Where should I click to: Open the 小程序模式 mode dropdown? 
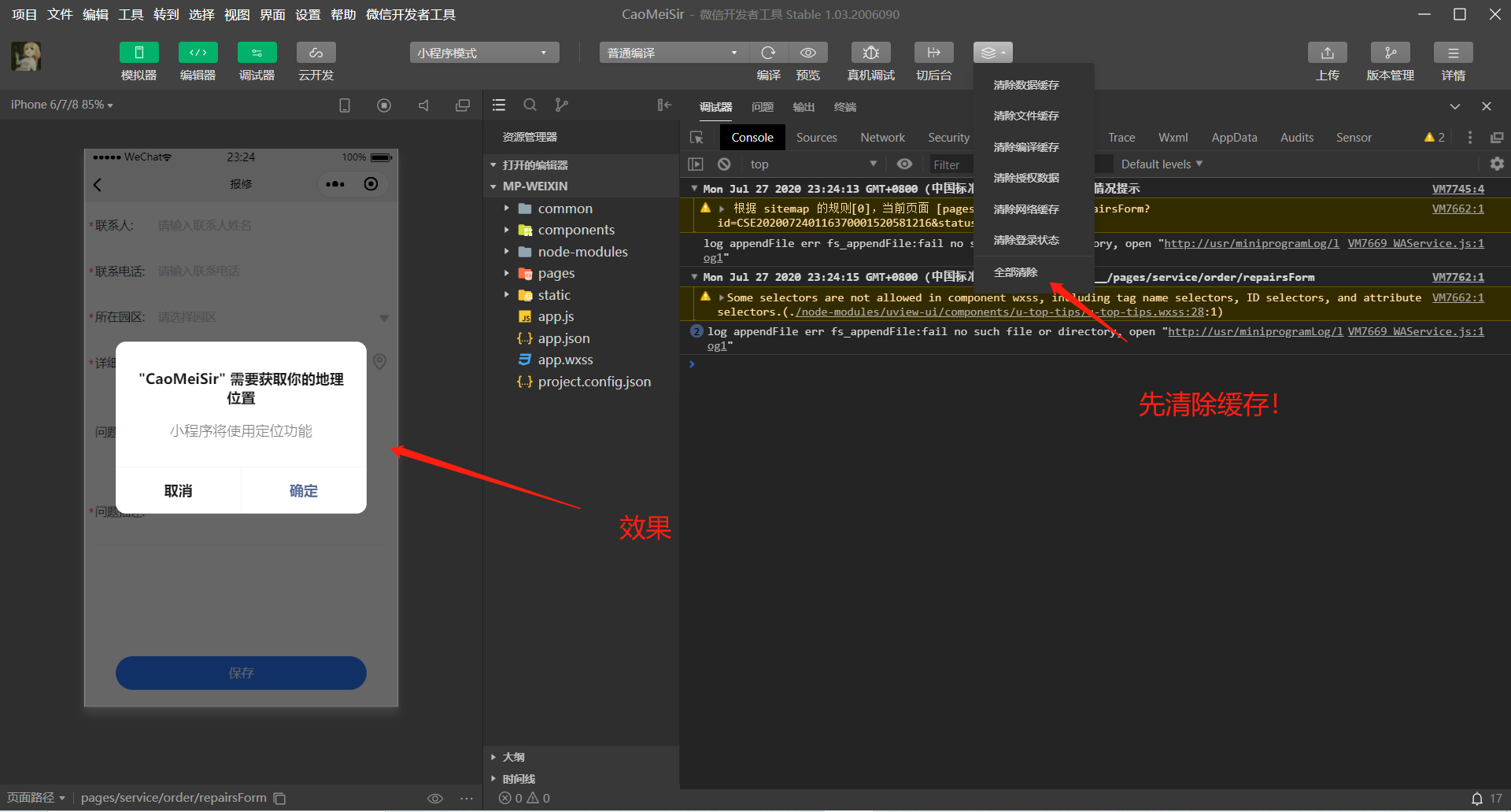pyautogui.click(x=484, y=53)
